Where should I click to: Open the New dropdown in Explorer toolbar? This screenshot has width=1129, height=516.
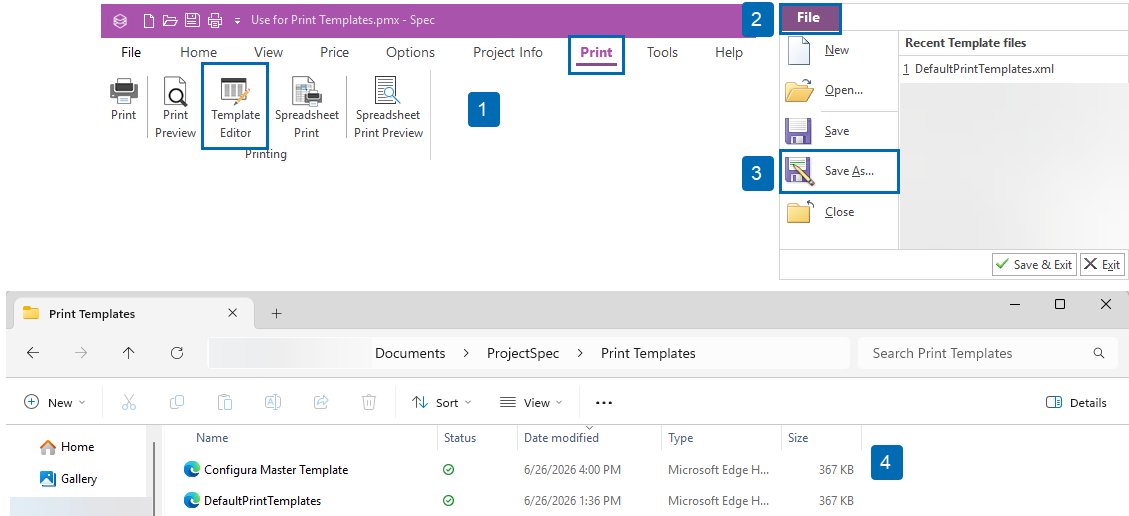[55, 402]
